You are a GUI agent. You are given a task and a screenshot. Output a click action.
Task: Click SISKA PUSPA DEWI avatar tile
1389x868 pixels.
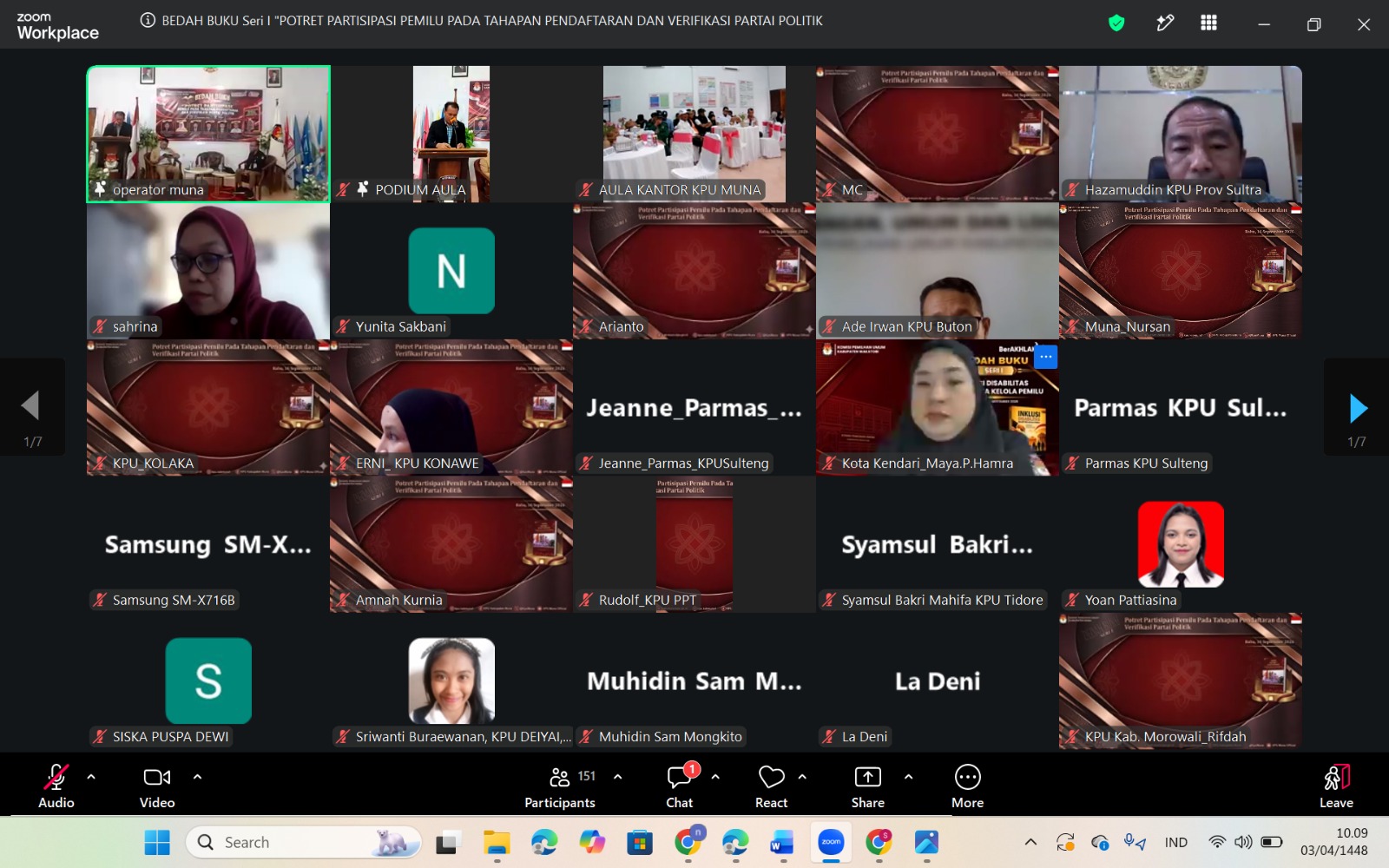208,681
